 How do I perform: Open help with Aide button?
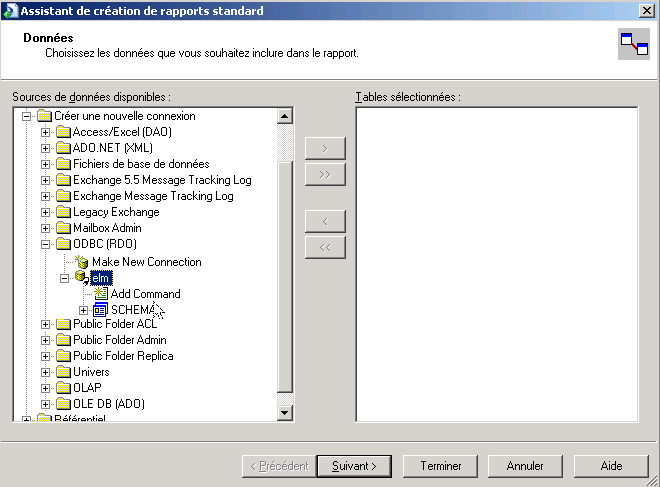click(x=611, y=466)
